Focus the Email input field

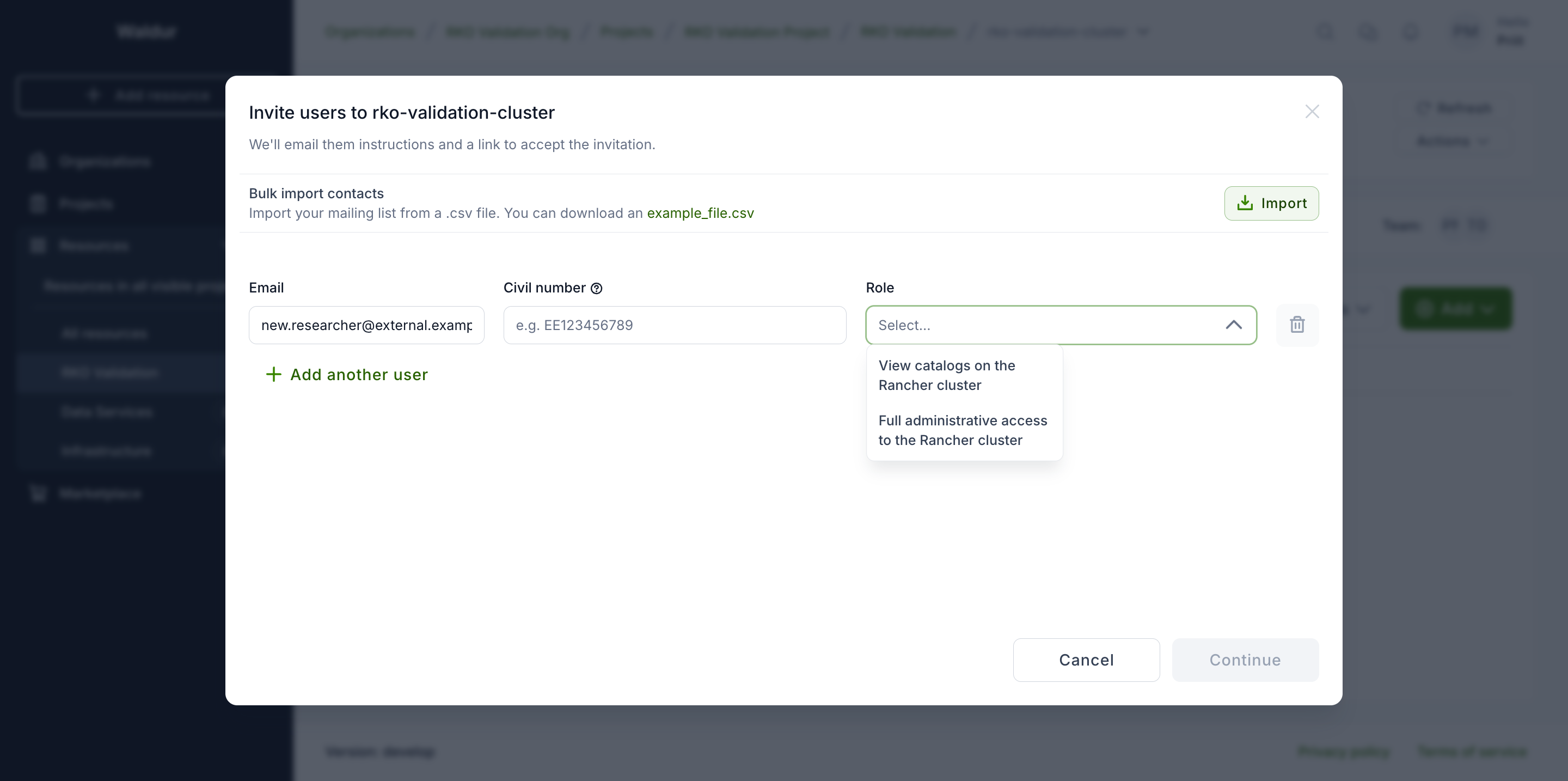(x=366, y=325)
